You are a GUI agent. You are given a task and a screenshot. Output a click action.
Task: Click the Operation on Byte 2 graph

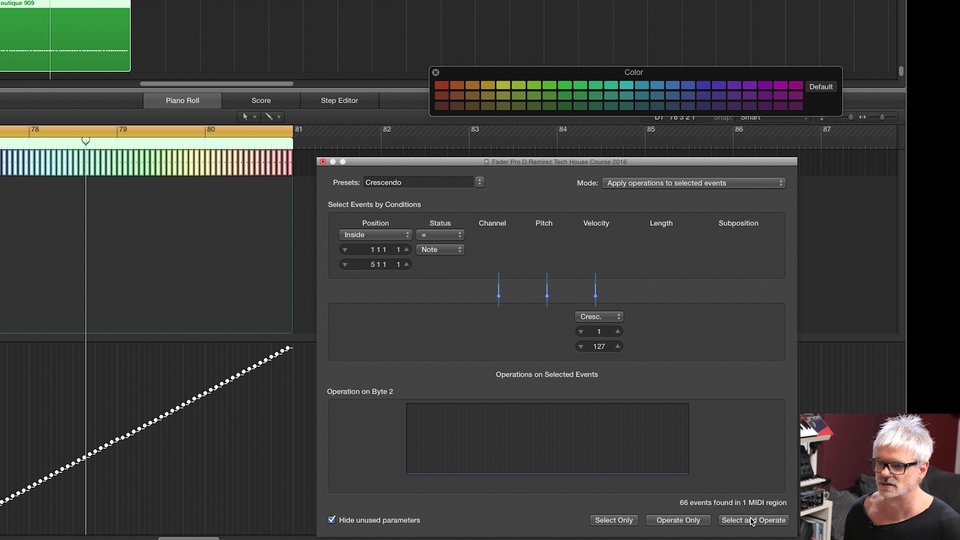[x=547, y=438]
